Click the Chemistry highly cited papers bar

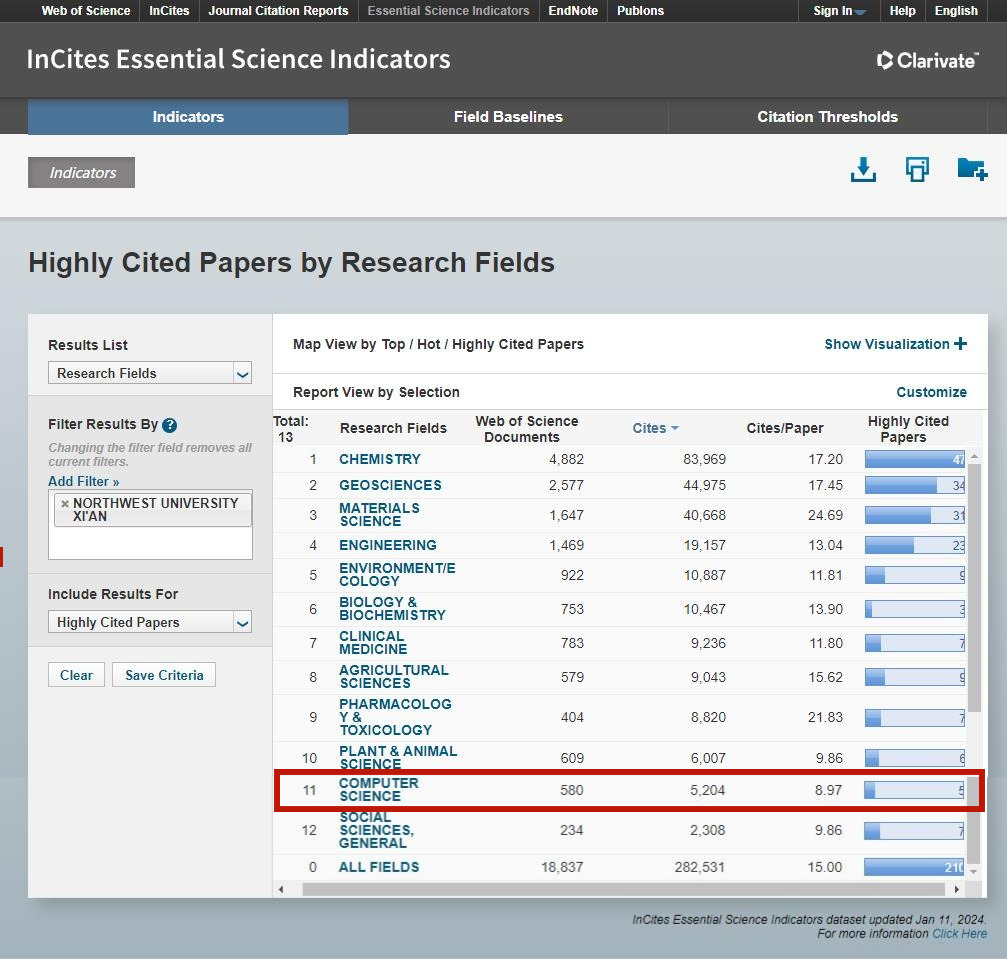(914, 460)
